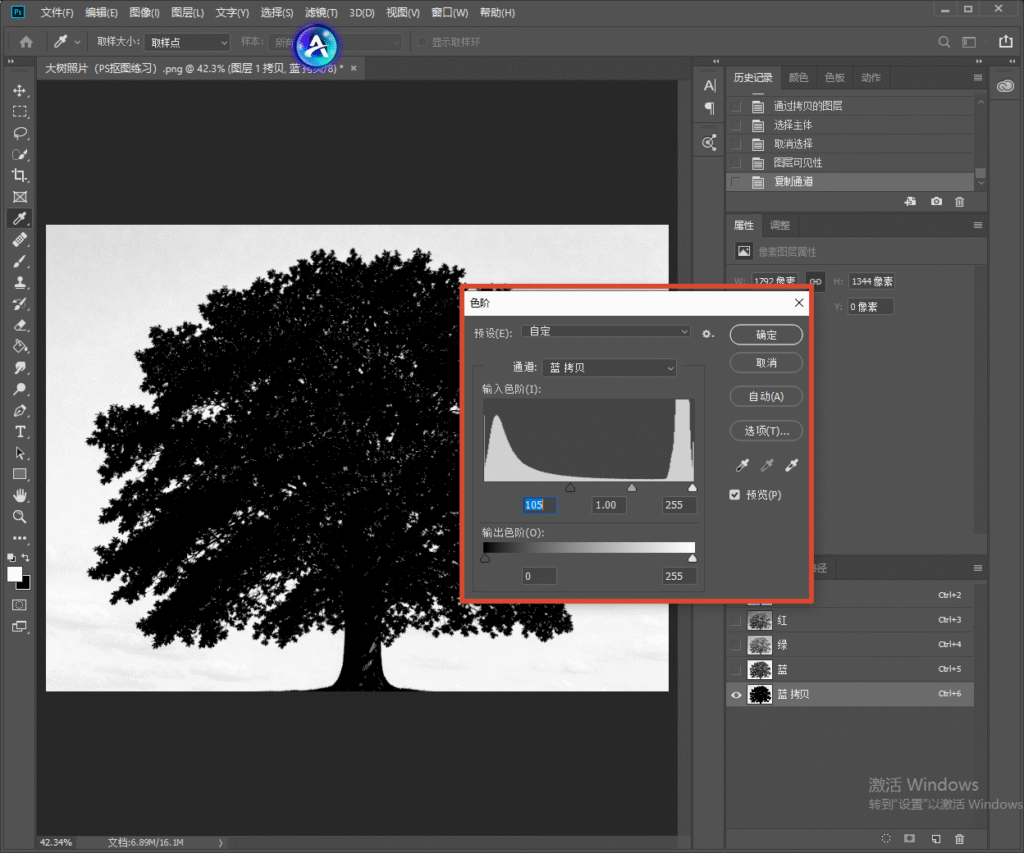Click the Home icon in options bar
Screen dimensions: 1024x853
point(26,42)
